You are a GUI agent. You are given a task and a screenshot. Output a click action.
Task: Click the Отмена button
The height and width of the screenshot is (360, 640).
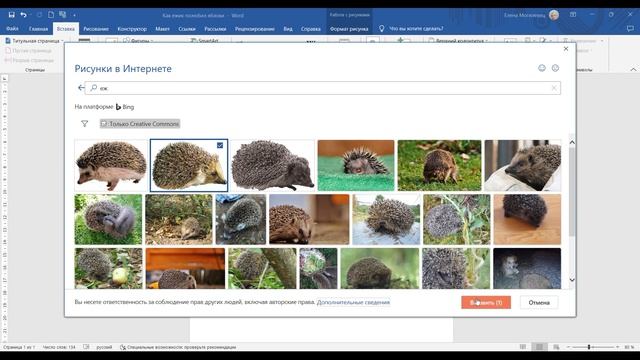pos(539,302)
